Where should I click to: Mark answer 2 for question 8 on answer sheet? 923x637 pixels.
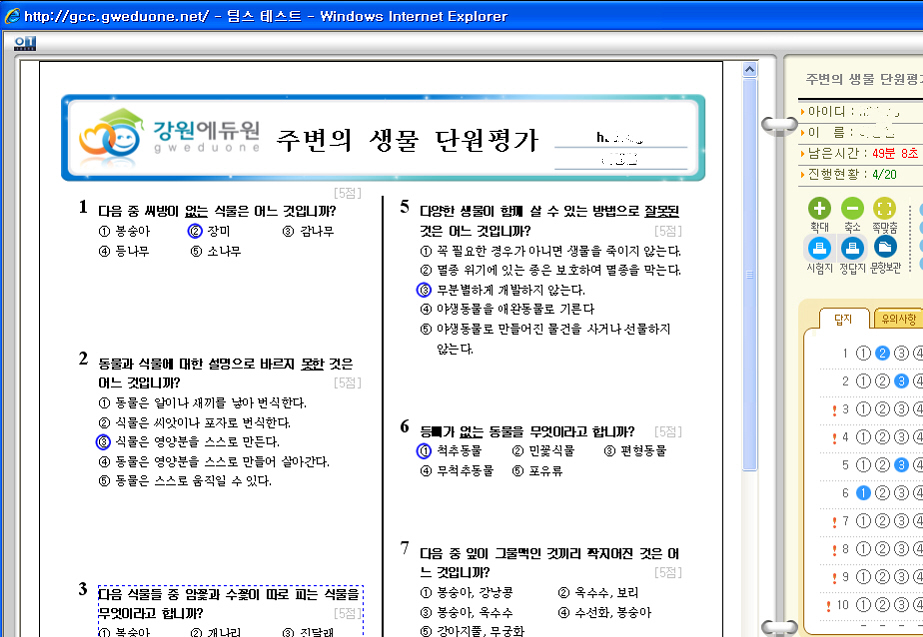(x=882, y=549)
